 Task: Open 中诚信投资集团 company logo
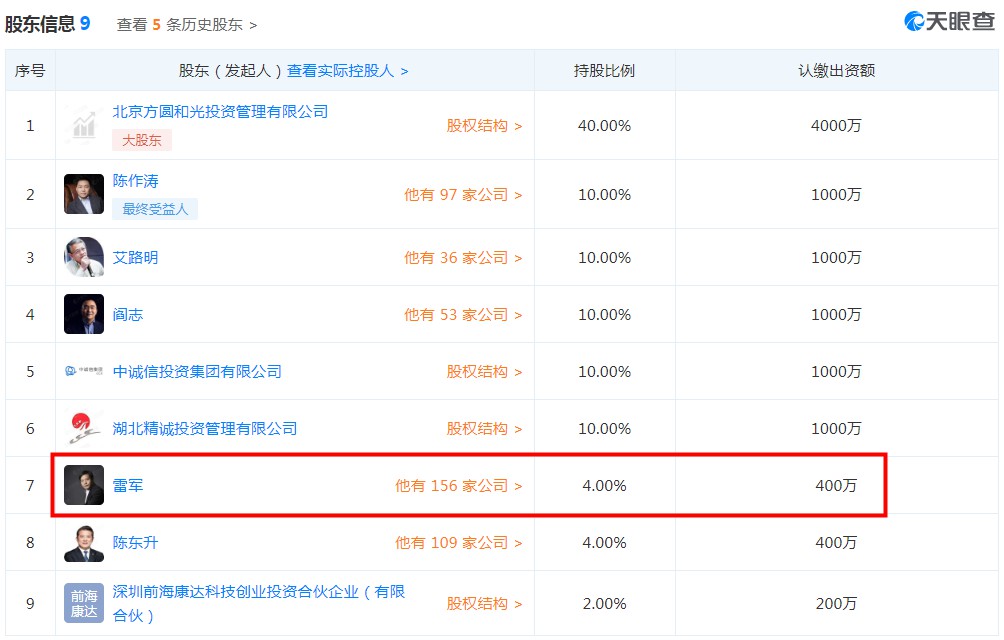coord(84,371)
